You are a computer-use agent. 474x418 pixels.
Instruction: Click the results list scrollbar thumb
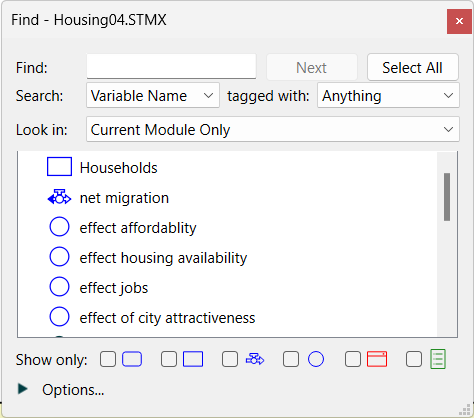click(447, 197)
